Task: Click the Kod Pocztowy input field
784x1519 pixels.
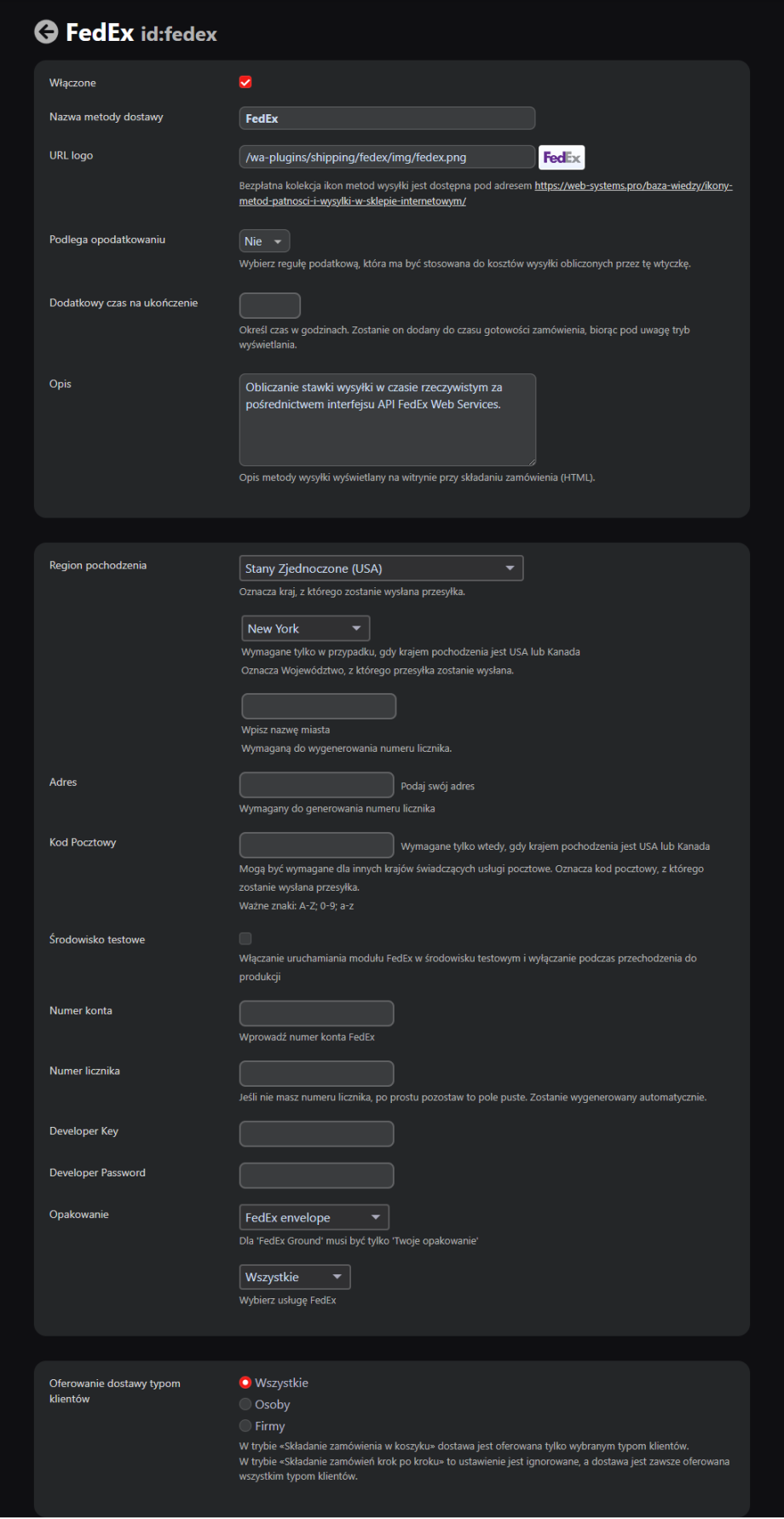Action: 316,845
